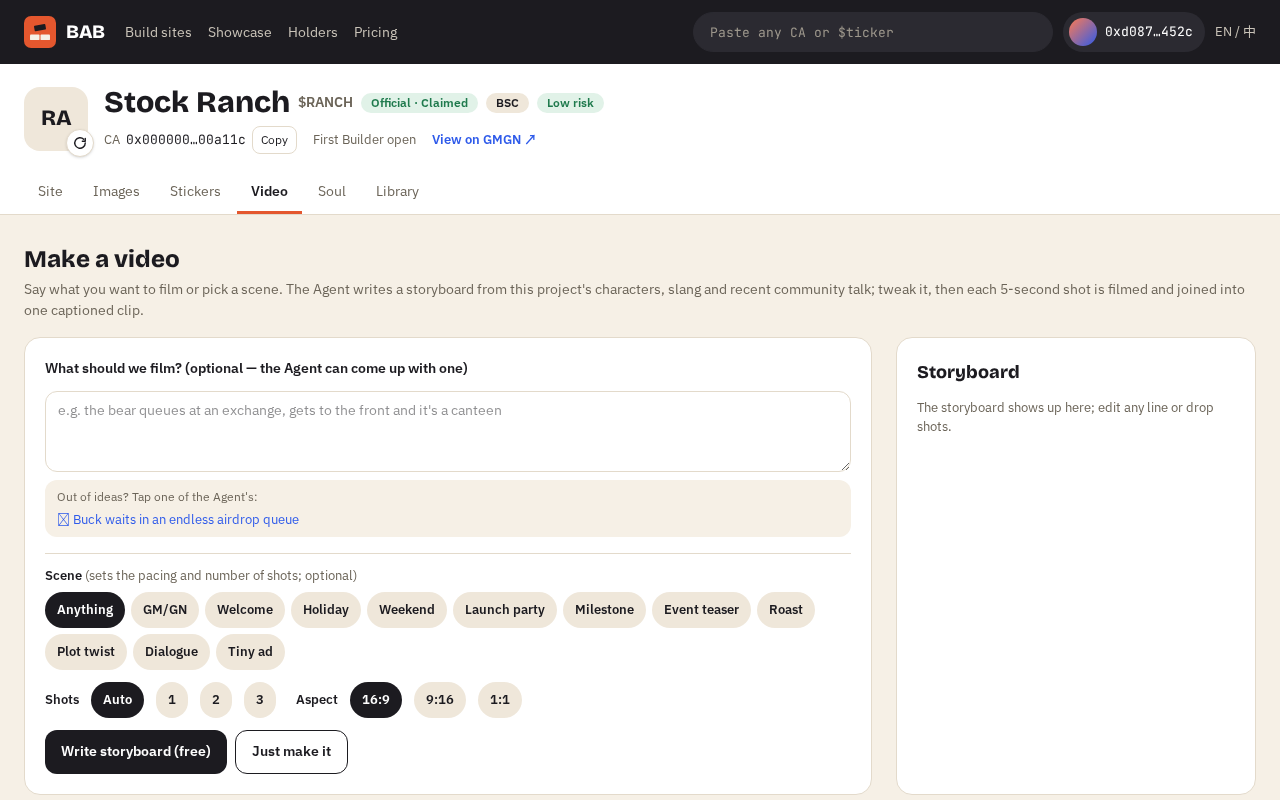Click the refresh icon on RA avatar
Screen dimensions: 1280x800
80,143
